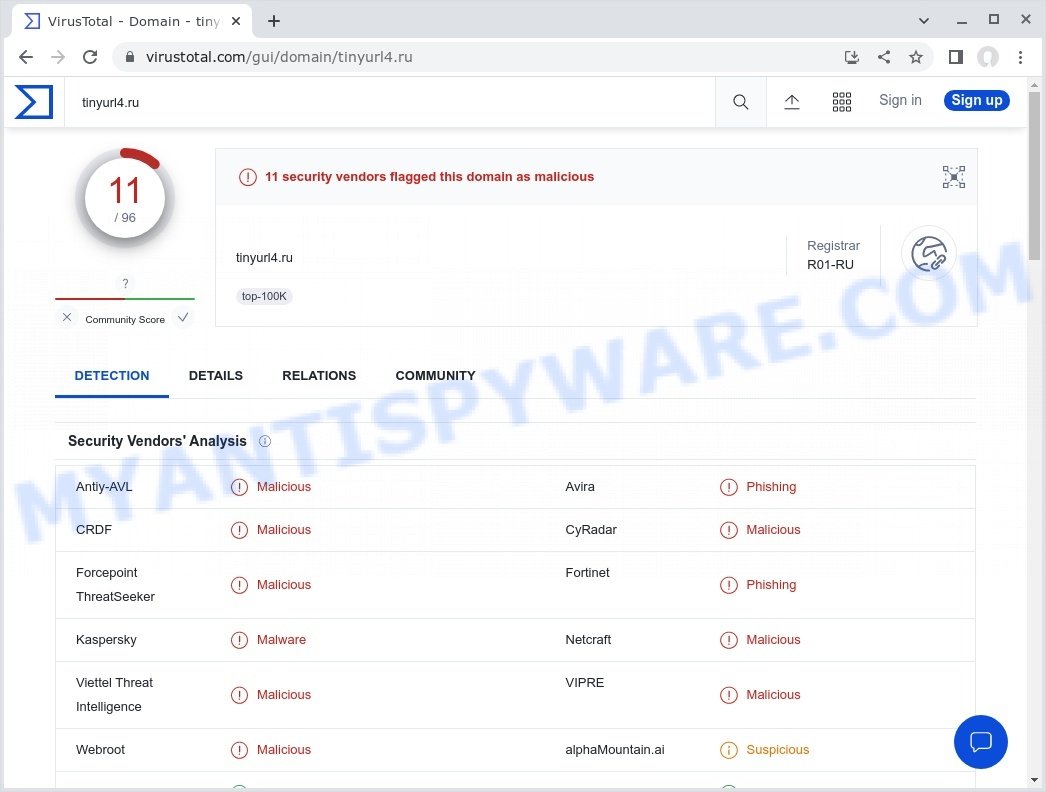Close the VirusTotal browser tab
Screen dimensions: 1046x792
coord(235,21)
